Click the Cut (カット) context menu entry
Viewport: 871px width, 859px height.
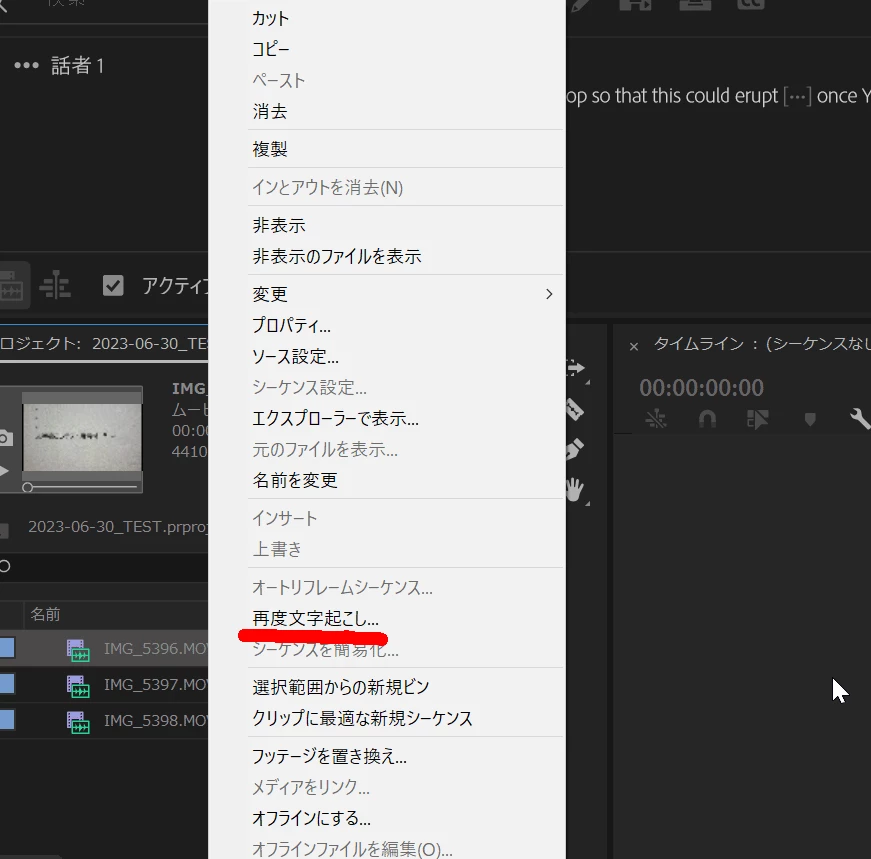[271, 18]
